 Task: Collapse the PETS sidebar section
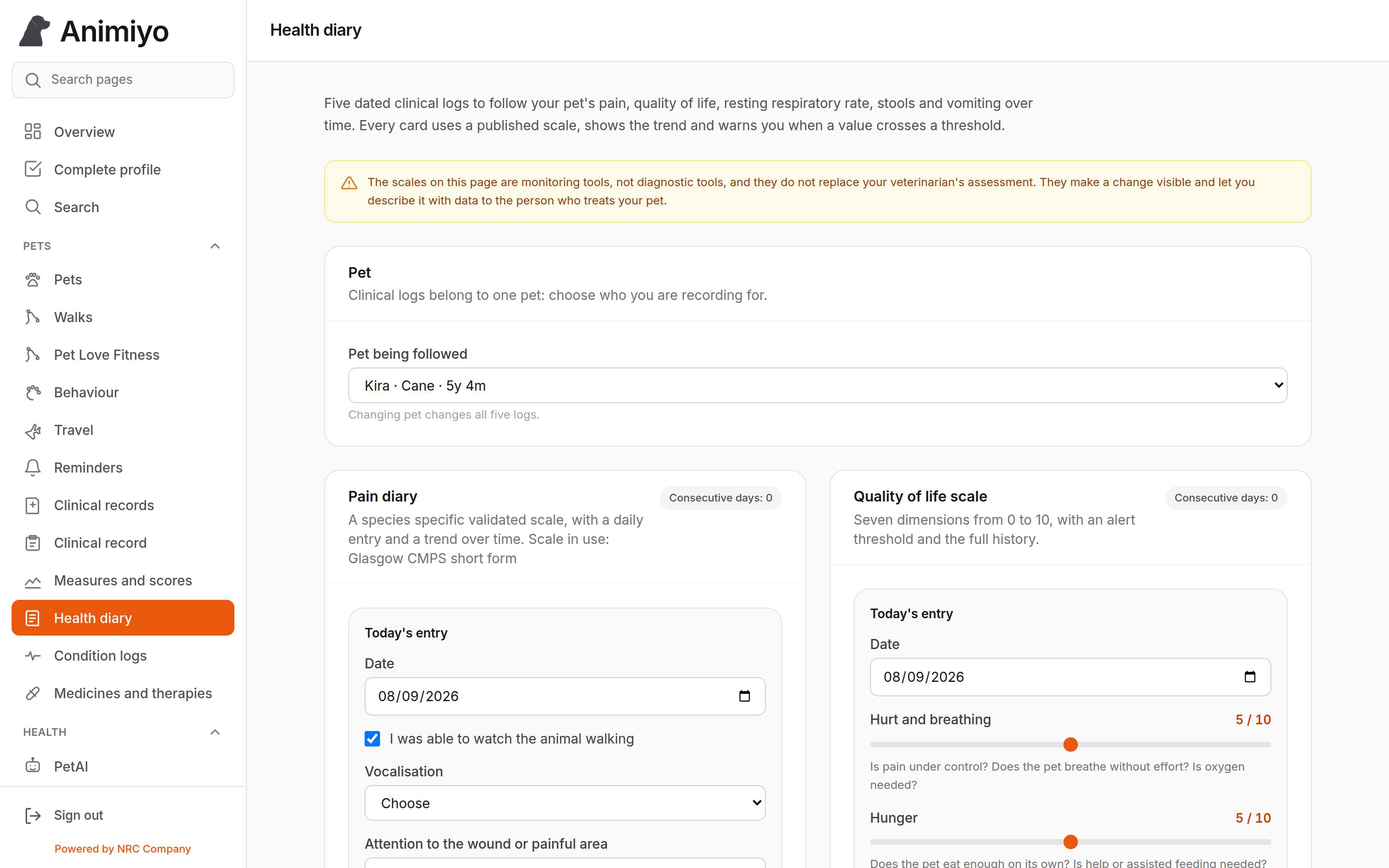(215, 246)
